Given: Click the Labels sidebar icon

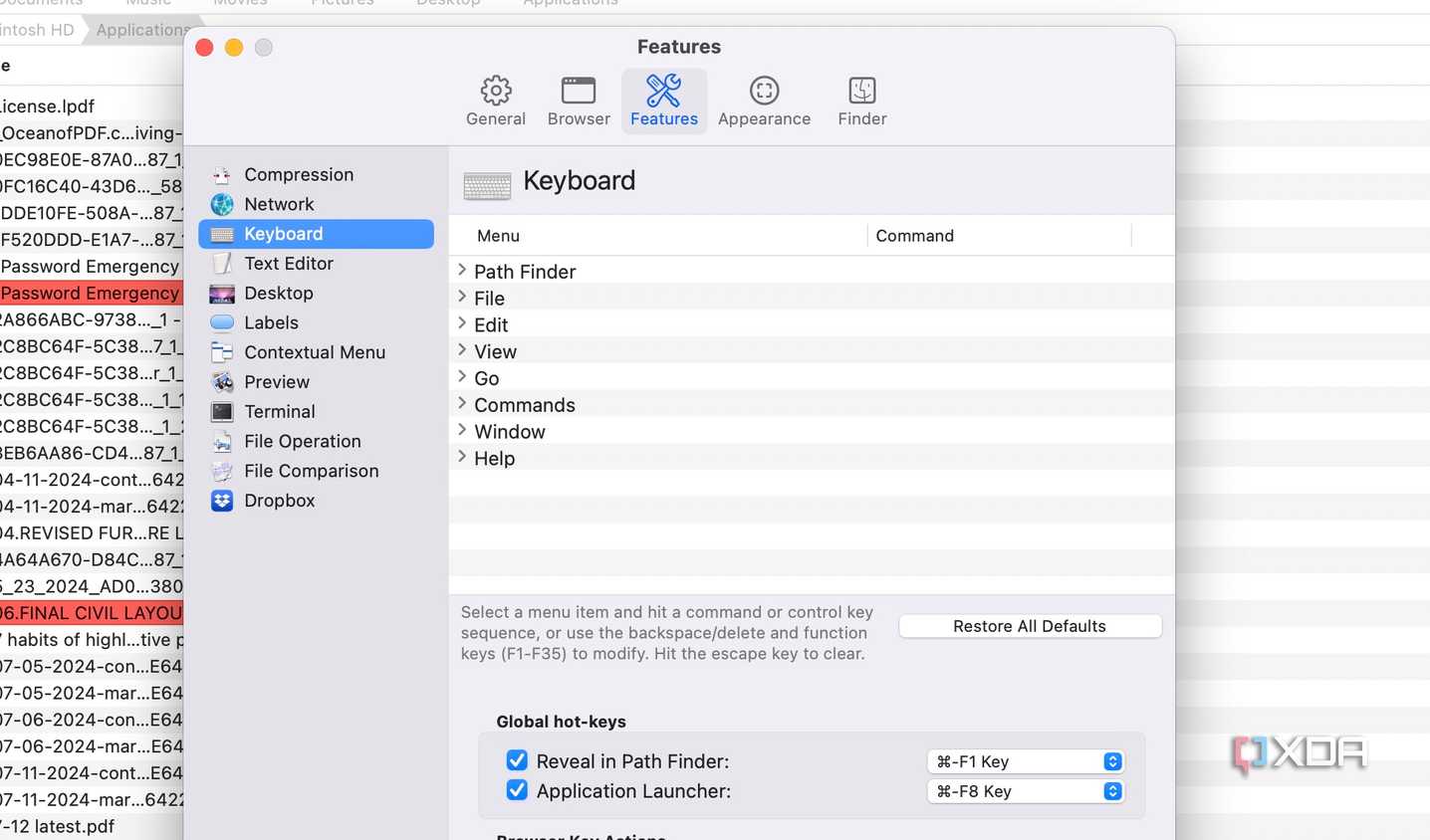Looking at the screenshot, I should [222, 322].
